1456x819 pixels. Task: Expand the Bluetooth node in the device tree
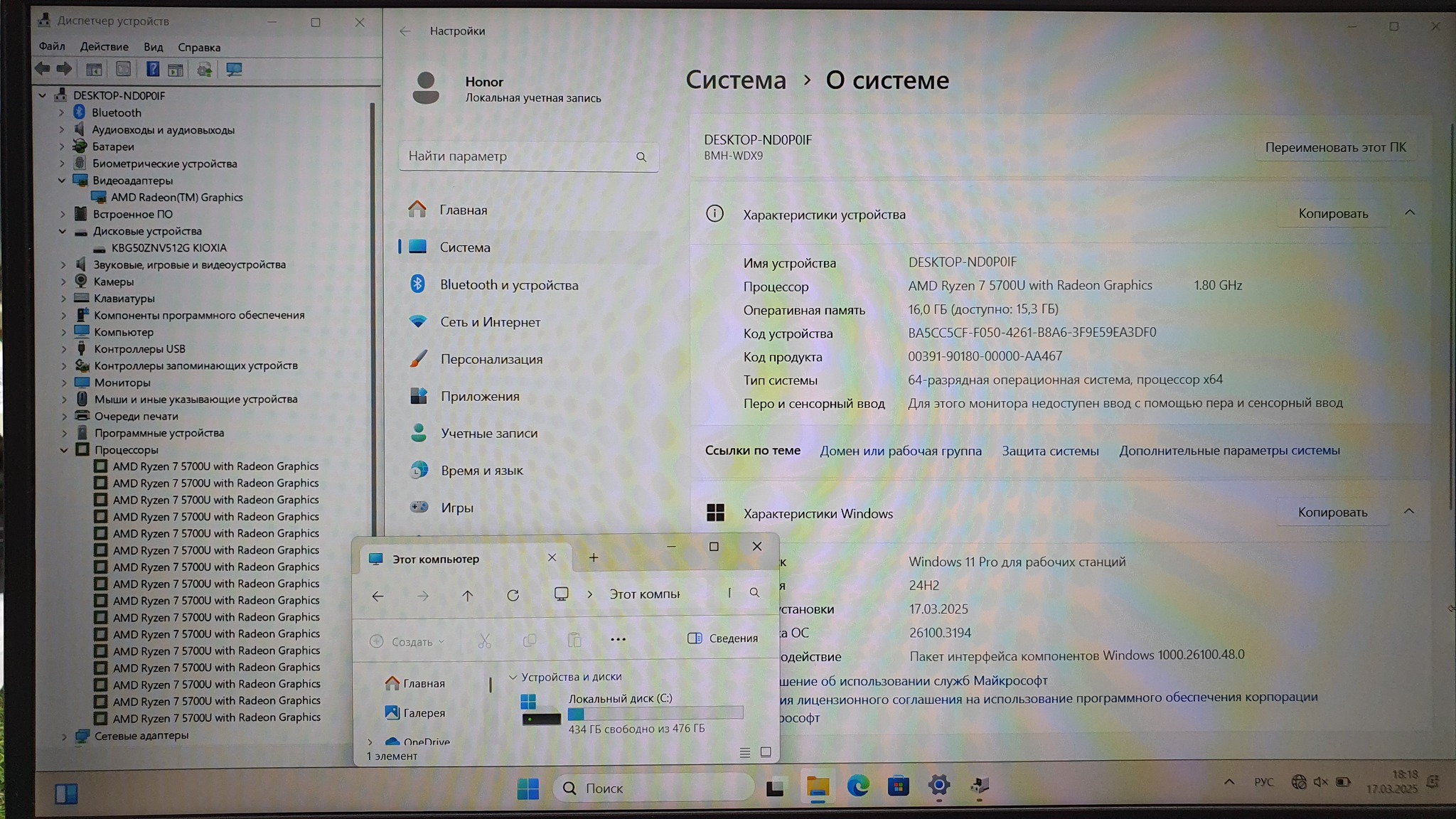[x=61, y=112]
